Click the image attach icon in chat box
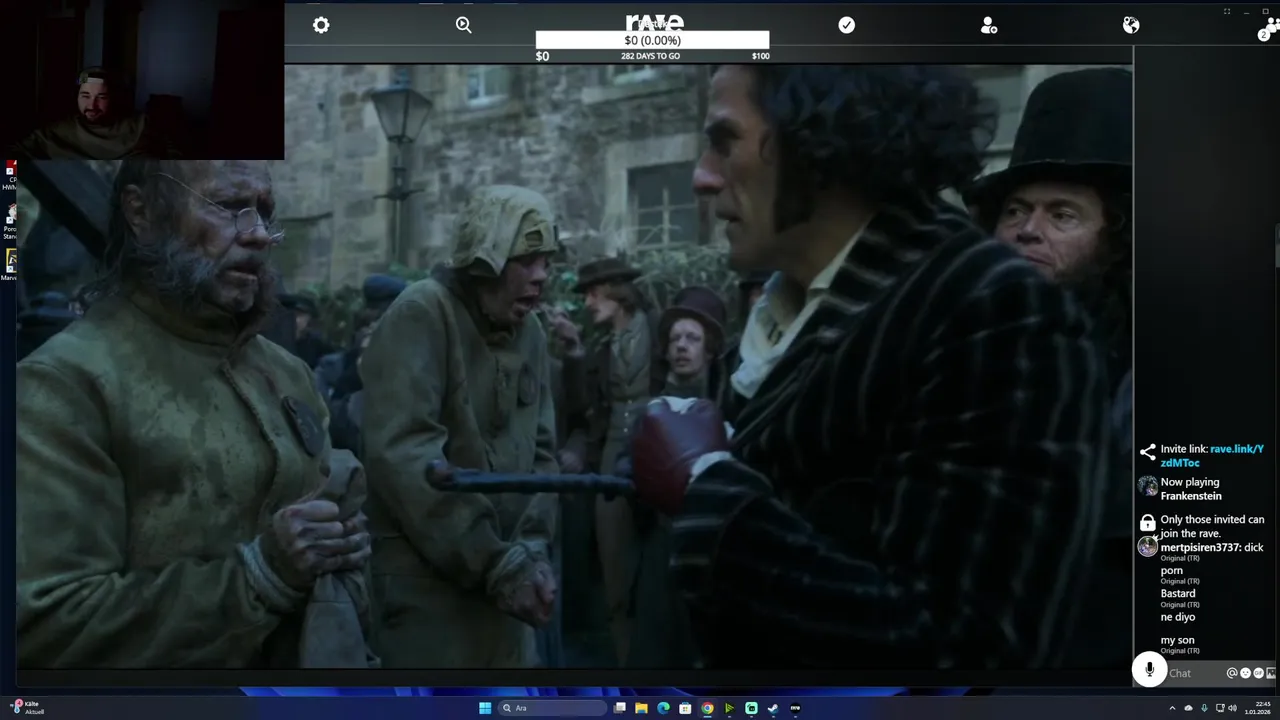Viewport: 1280px width, 720px height. click(x=1271, y=673)
